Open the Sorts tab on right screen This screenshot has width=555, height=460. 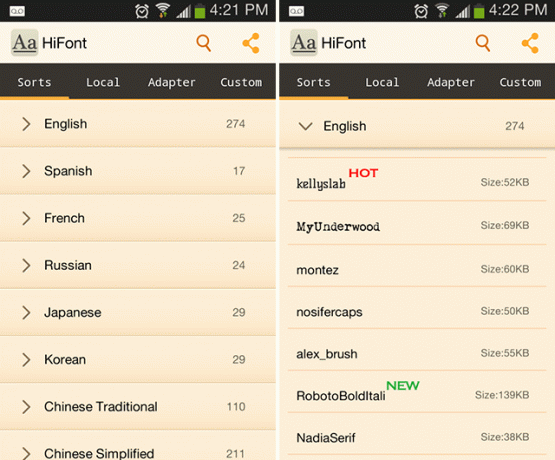point(314,82)
